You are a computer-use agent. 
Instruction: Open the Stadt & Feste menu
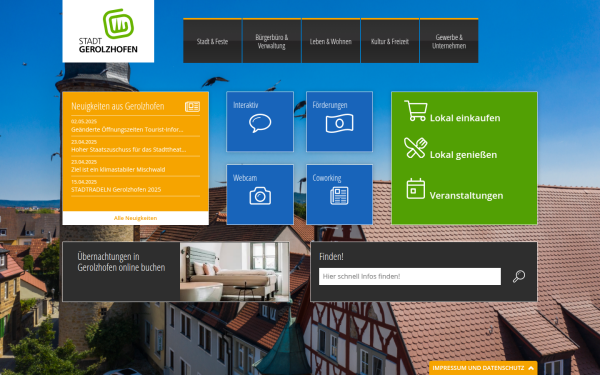click(x=212, y=41)
